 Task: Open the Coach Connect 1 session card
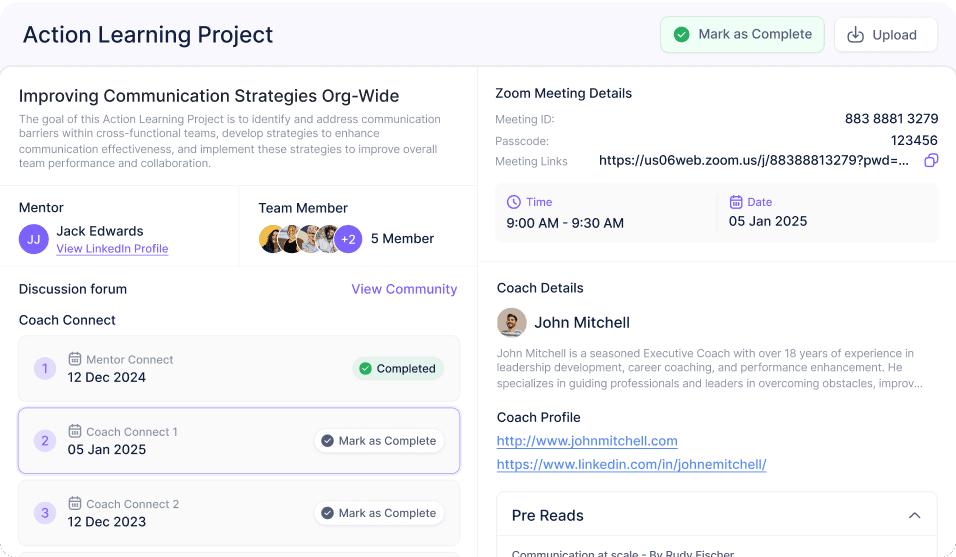click(x=239, y=441)
